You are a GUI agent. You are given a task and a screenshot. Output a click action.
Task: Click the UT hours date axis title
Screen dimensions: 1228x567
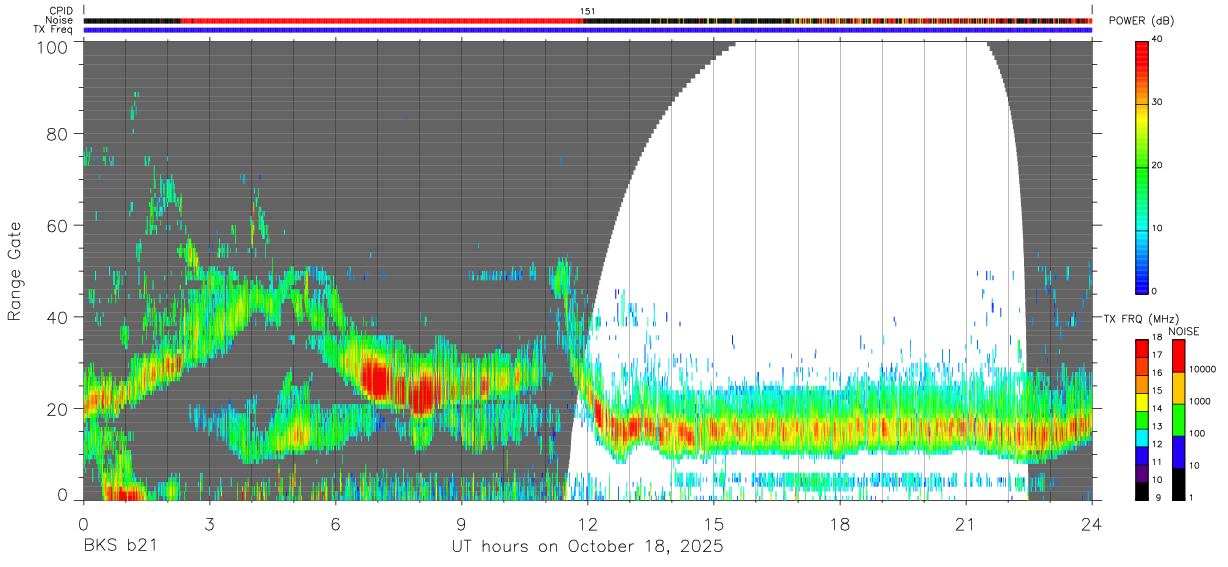point(587,547)
